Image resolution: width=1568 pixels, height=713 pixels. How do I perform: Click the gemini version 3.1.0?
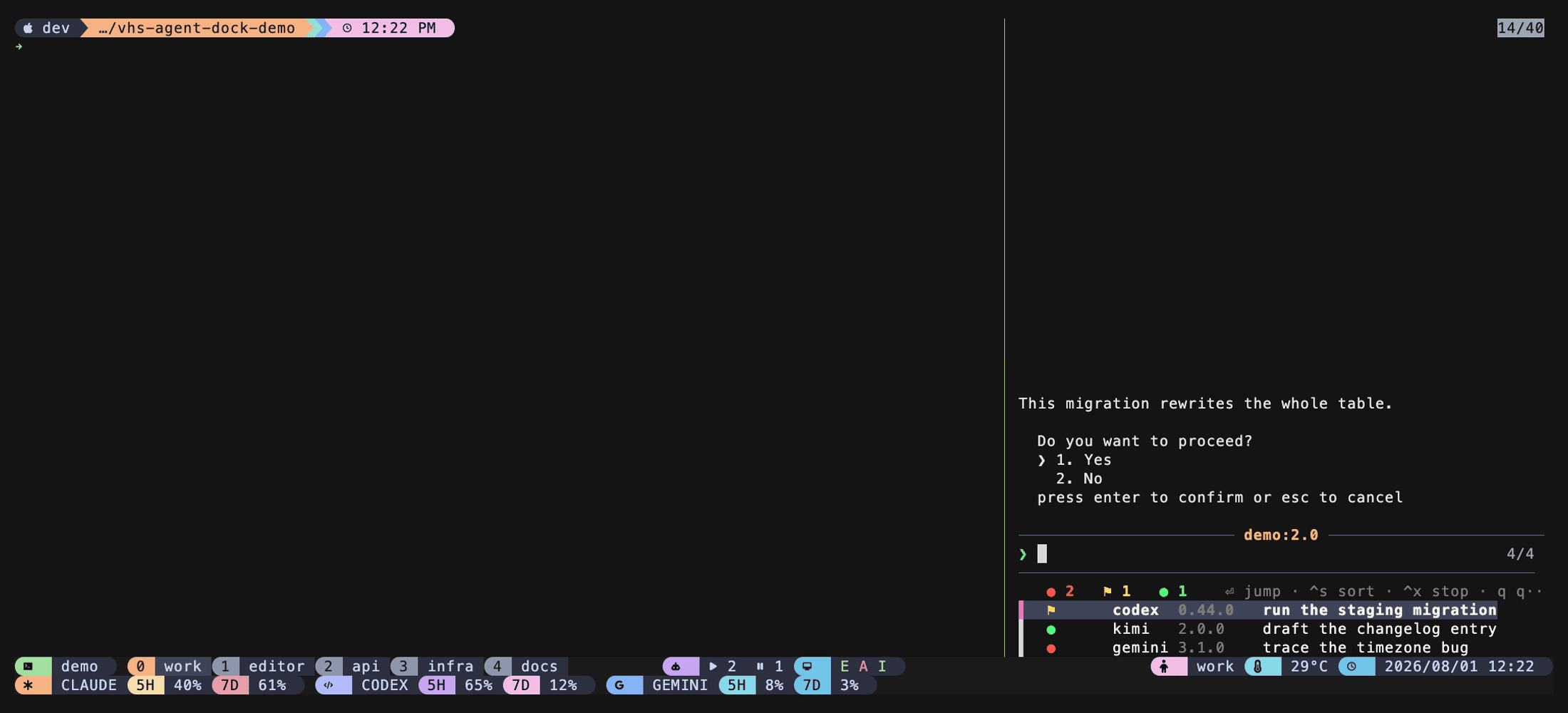(x=1201, y=647)
